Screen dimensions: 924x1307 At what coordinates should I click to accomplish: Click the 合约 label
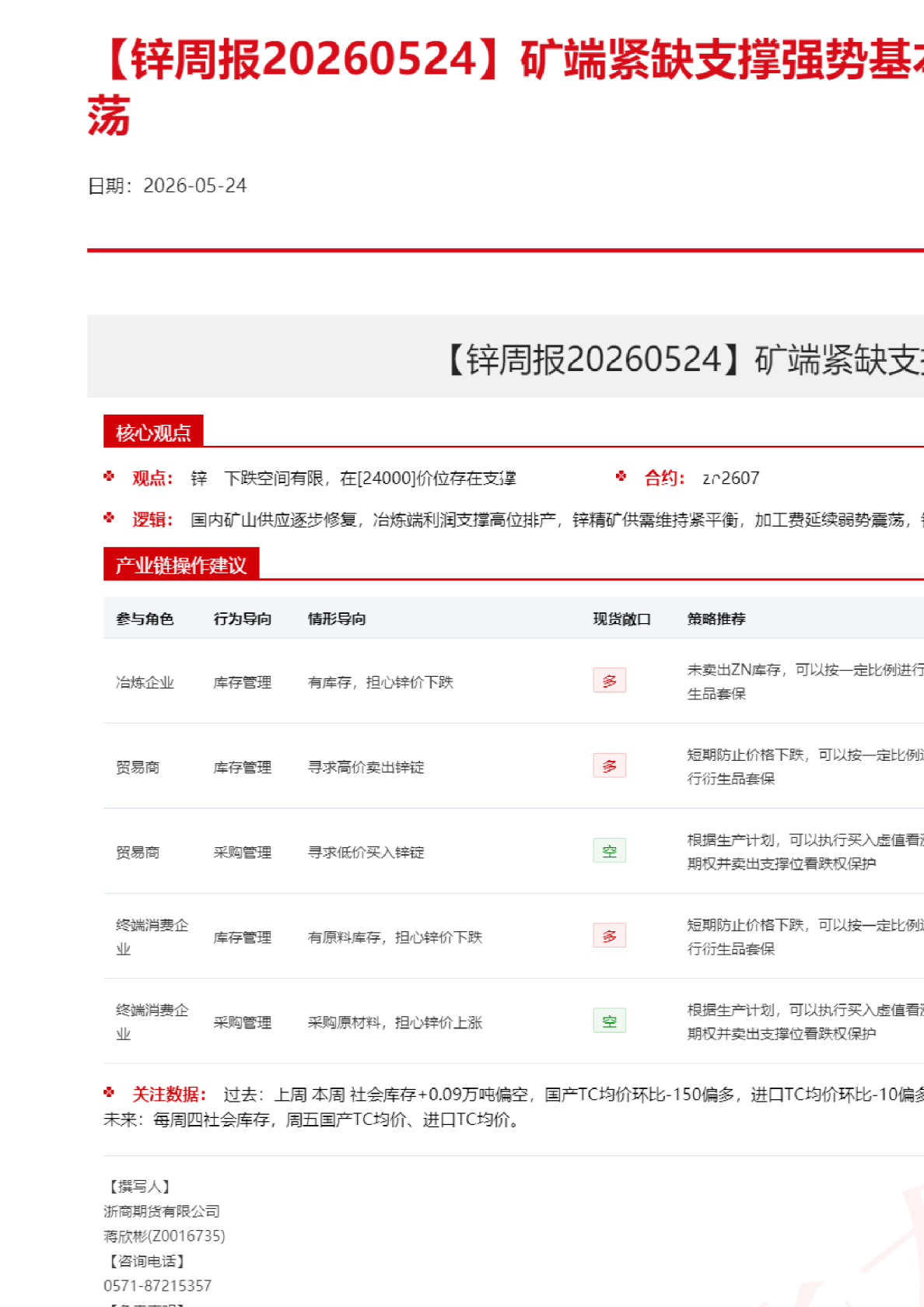(664, 478)
